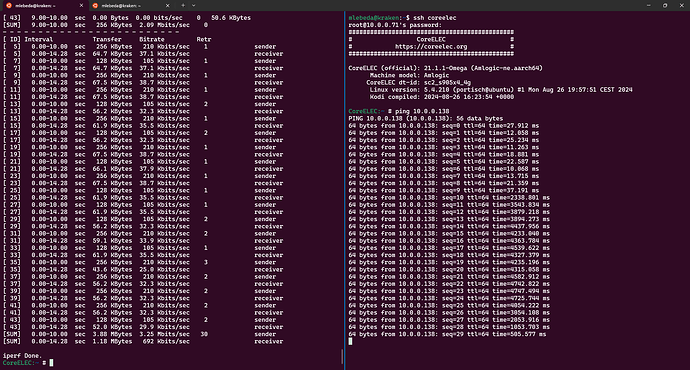Close the inactive gray terminal tab
690x370 pixels.
point(167,6)
